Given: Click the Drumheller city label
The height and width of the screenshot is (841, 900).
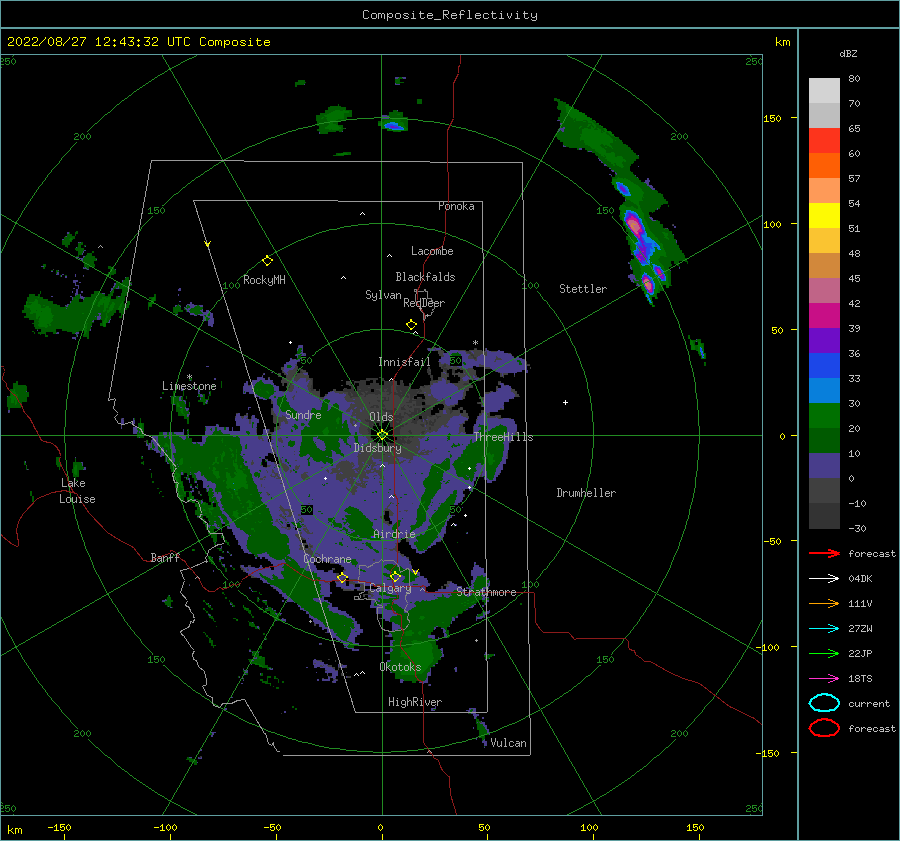Looking at the screenshot, I should click(586, 493).
